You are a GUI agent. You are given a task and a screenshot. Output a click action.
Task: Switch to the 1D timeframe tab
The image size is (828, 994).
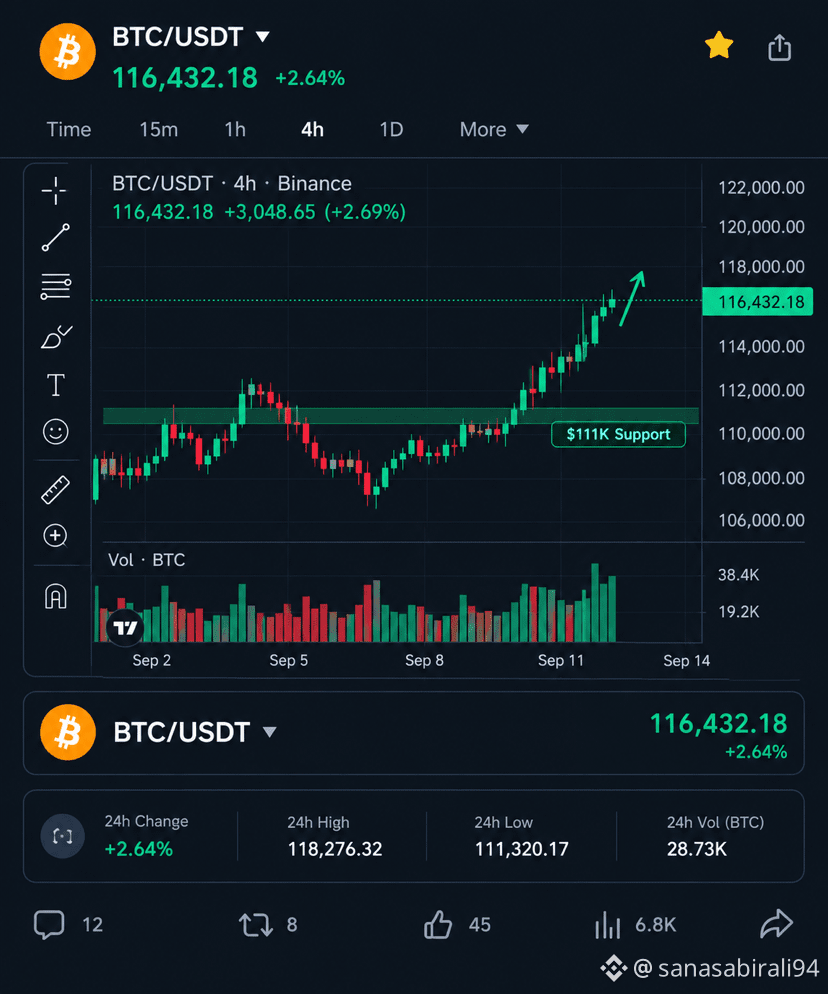point(391,129)
